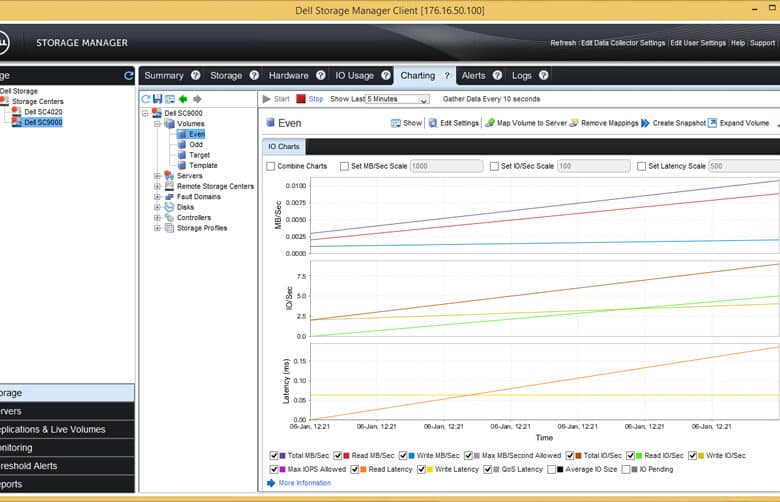Uncheck Total MB/Sec in the legend

tap(274, 455)
